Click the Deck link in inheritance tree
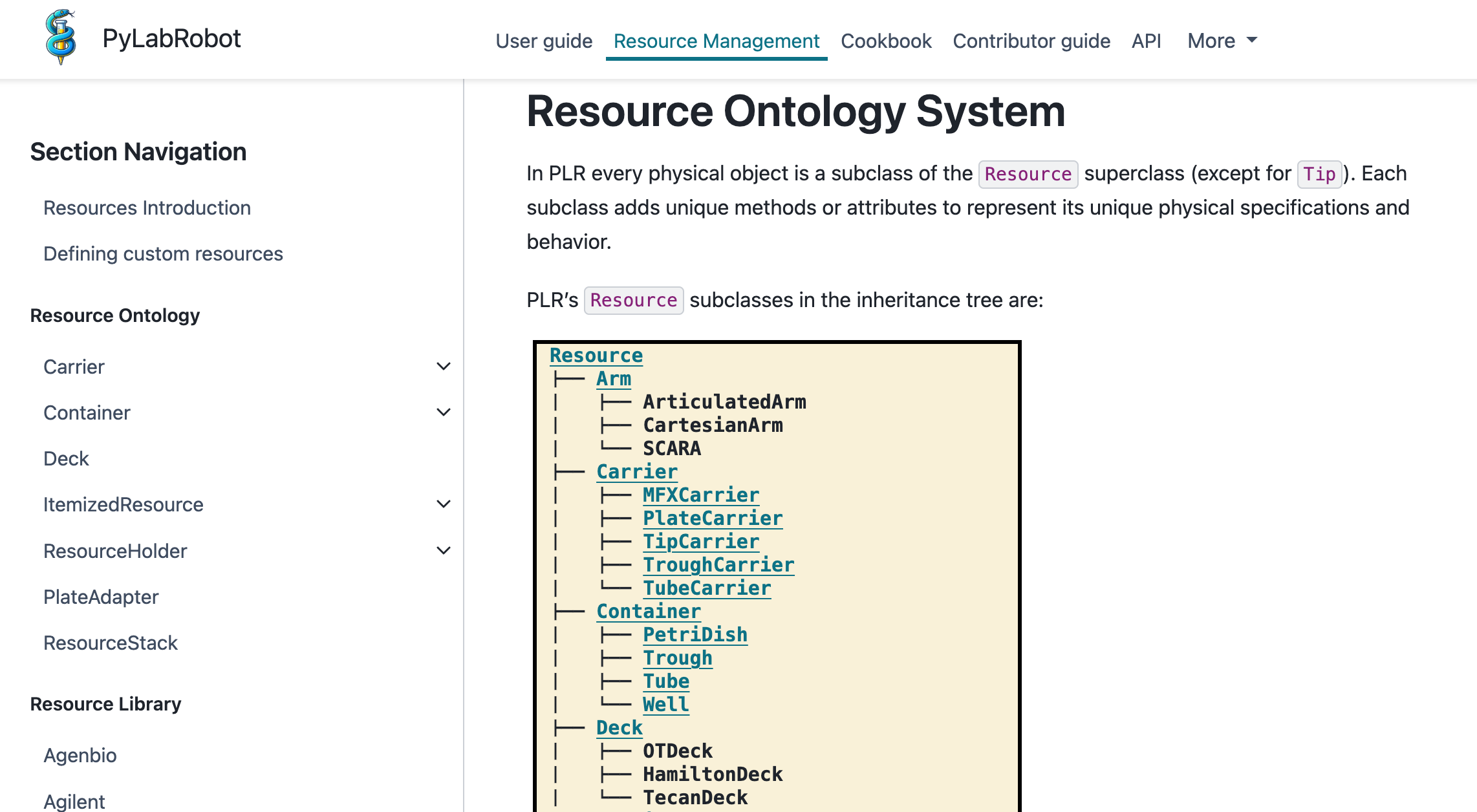 [619, 727]
